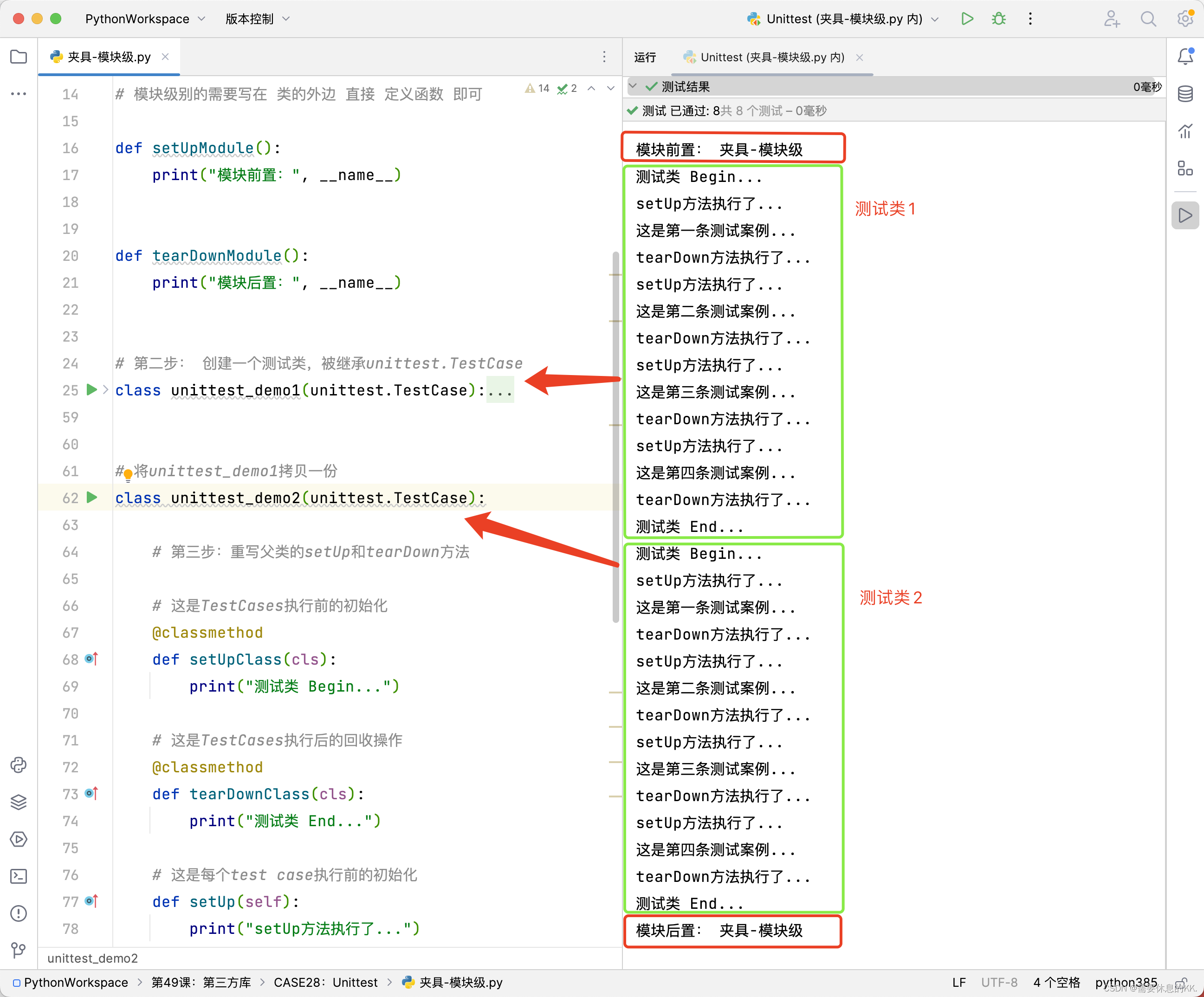
Task: Open warnings count 14 inspection widget
Action: (537, 88)
